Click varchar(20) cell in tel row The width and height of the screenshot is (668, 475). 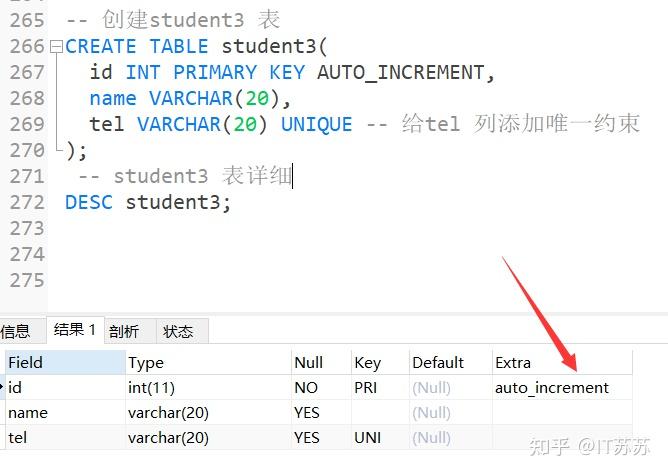[x=208, y=438]
